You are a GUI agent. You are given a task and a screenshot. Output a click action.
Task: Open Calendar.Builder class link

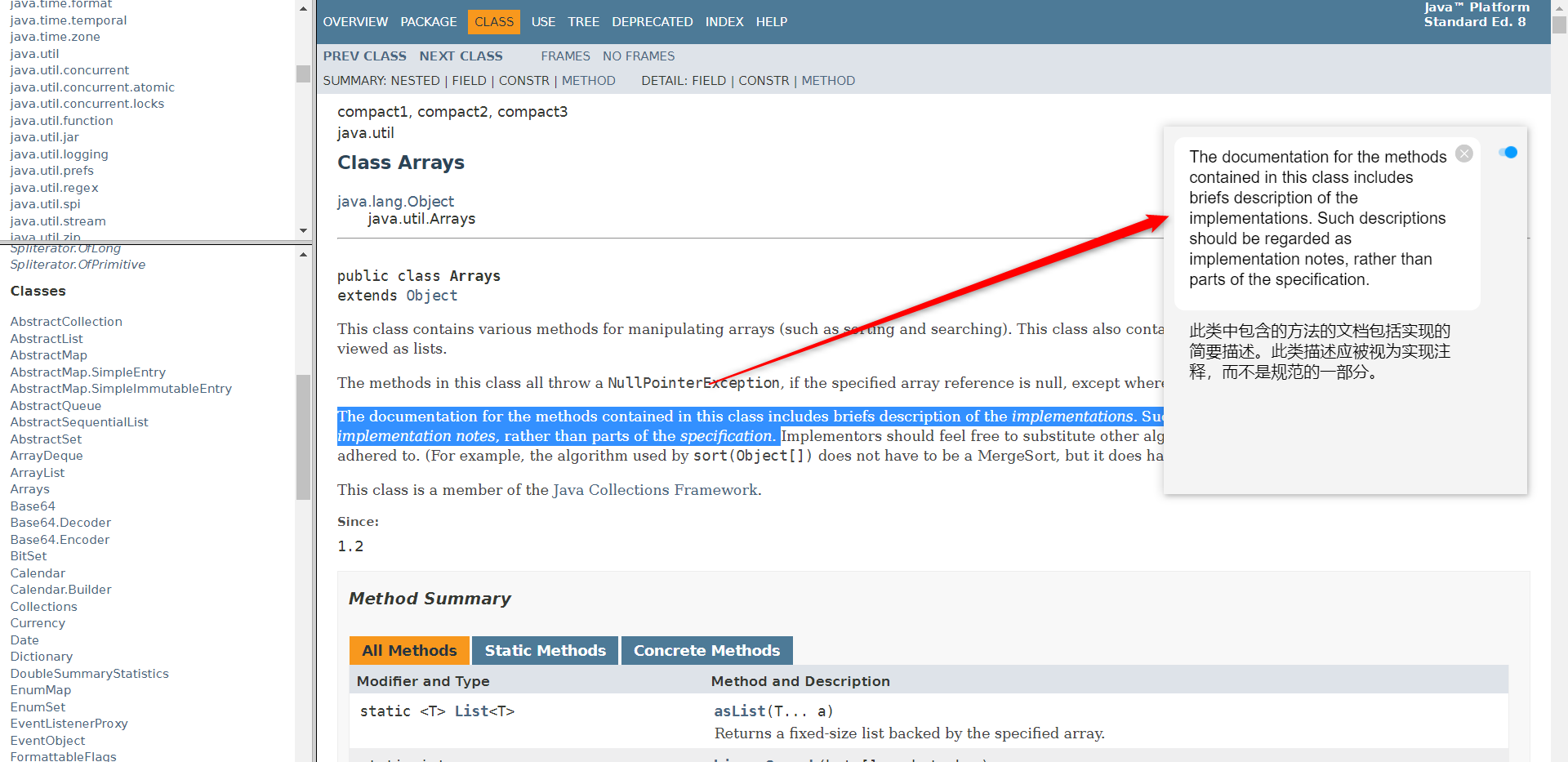(60, 590)
